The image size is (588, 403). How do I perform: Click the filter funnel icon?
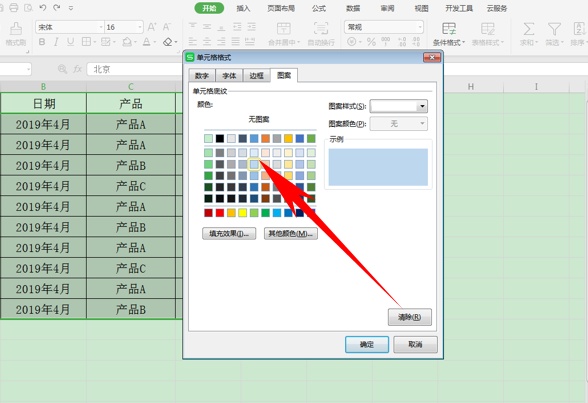(554, 28)
